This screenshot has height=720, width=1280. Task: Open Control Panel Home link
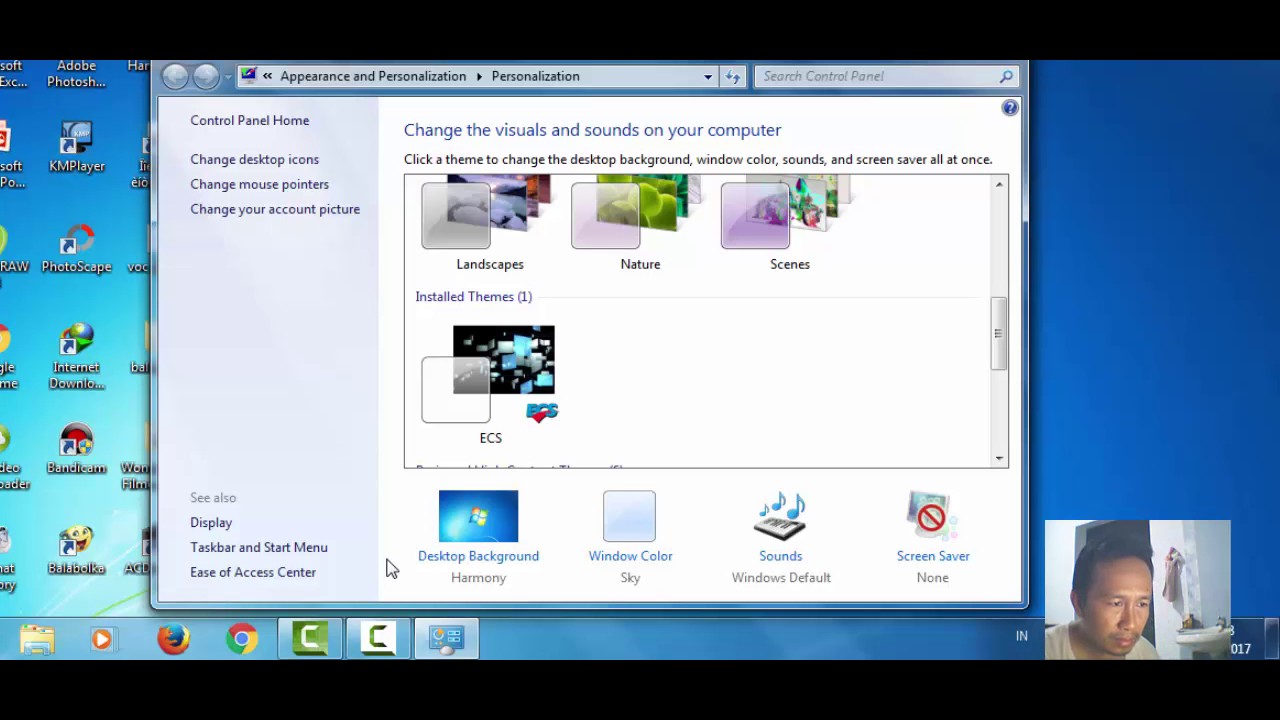250,120
